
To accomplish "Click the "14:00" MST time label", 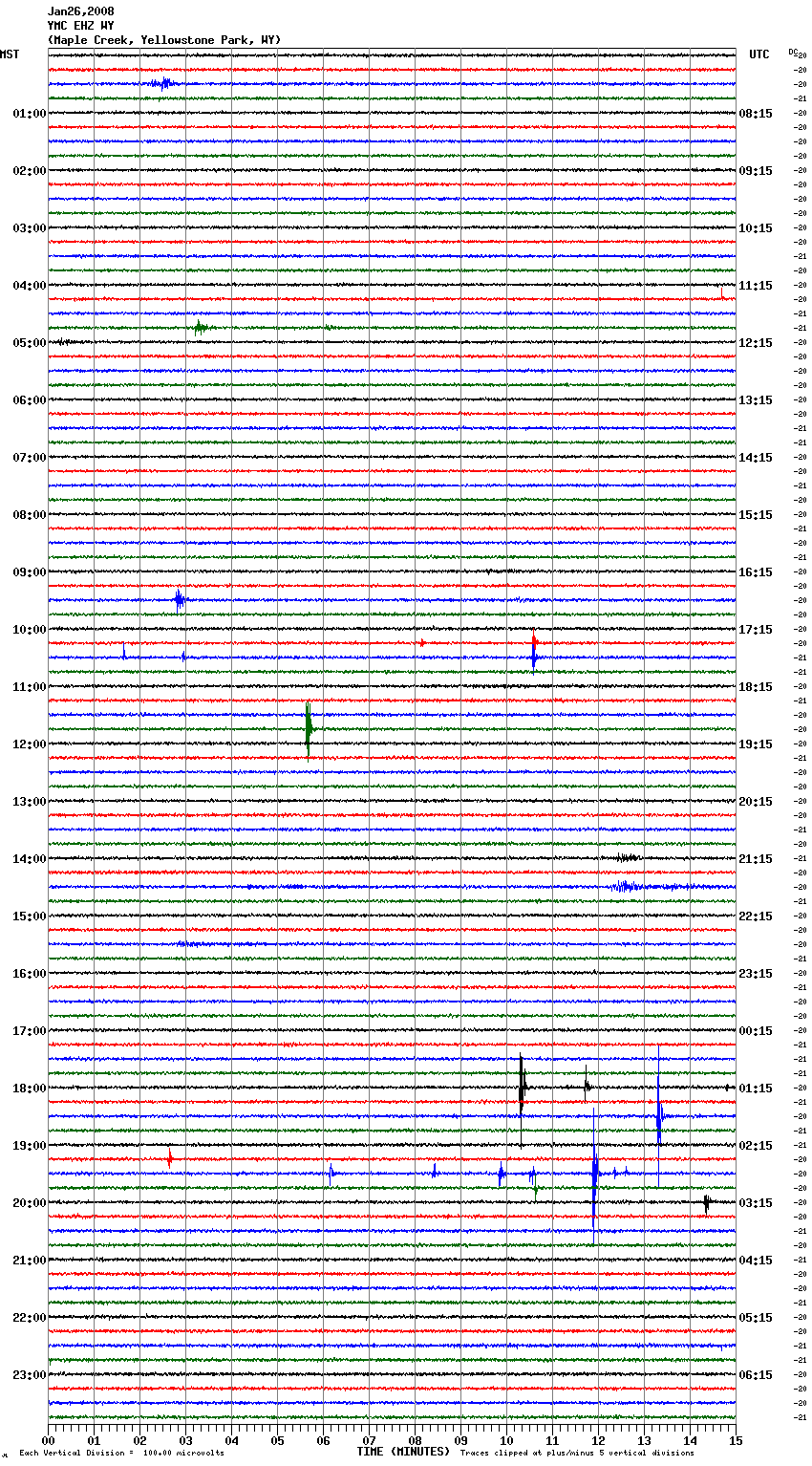I will click(x=29, y=859).
